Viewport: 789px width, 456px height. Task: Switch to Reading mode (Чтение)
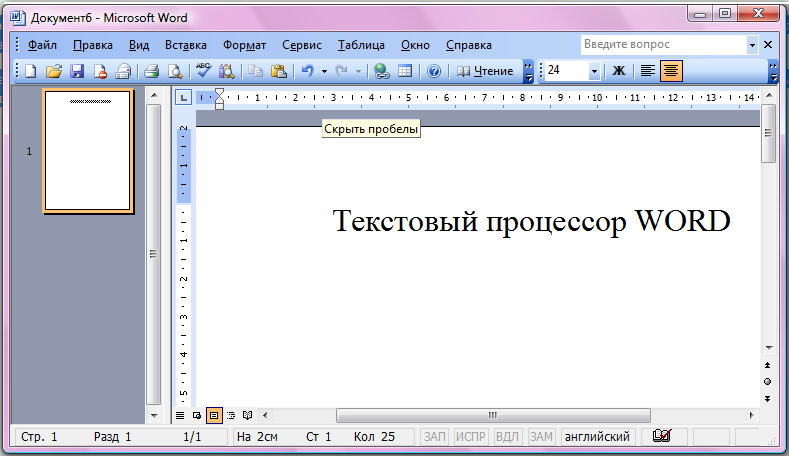pyautogui.click(x=485, y=71)
